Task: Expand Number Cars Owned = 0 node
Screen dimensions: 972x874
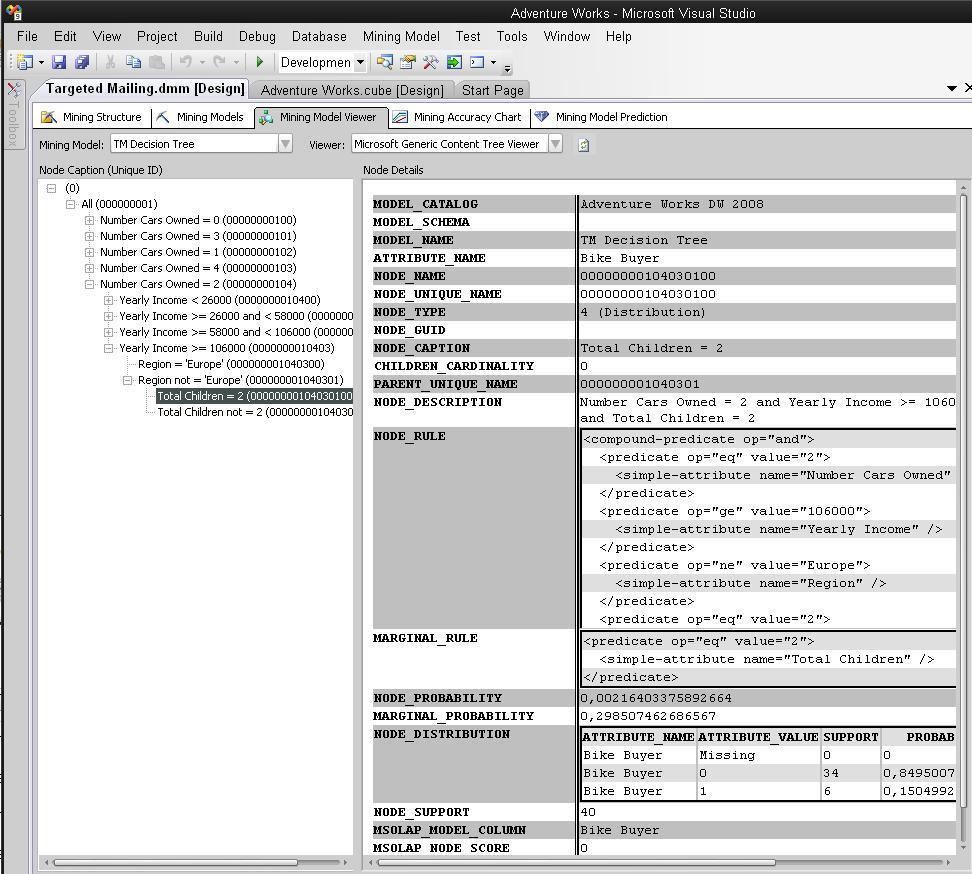Action: click(89, 221)
